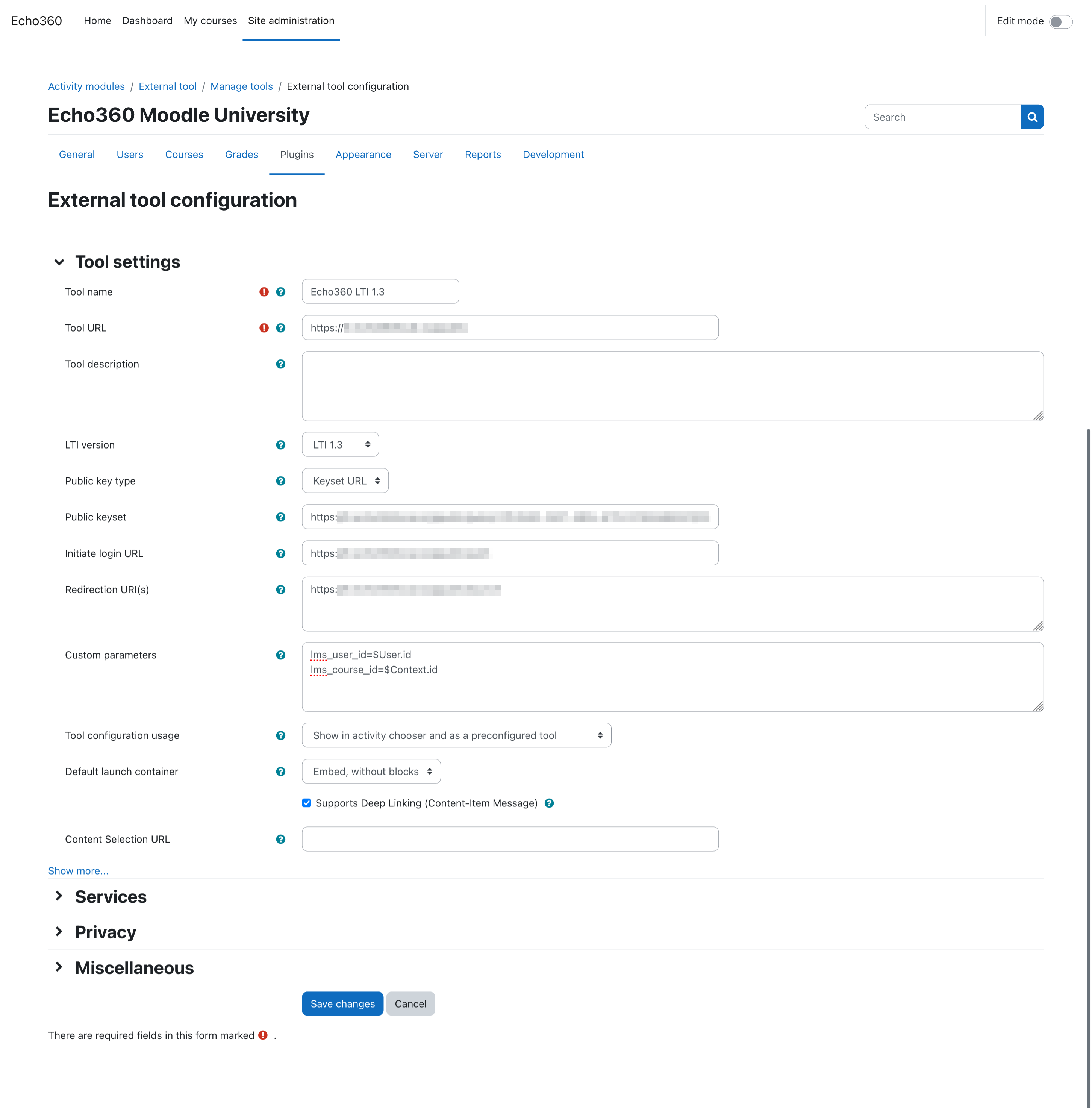The image size is (1092, 1108).
Task: Open help icon for Tool name
Action: point(280,292)
